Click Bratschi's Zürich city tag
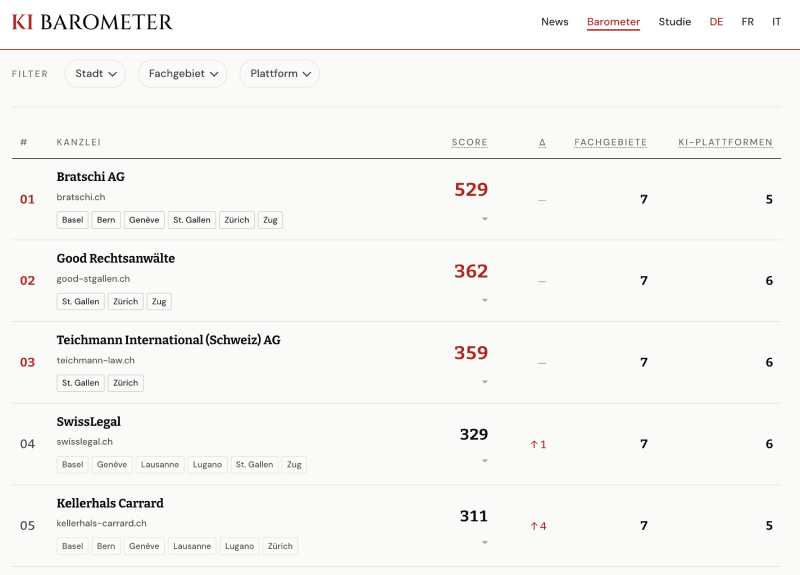Screen dimensions: 800x575 (237, 220)
